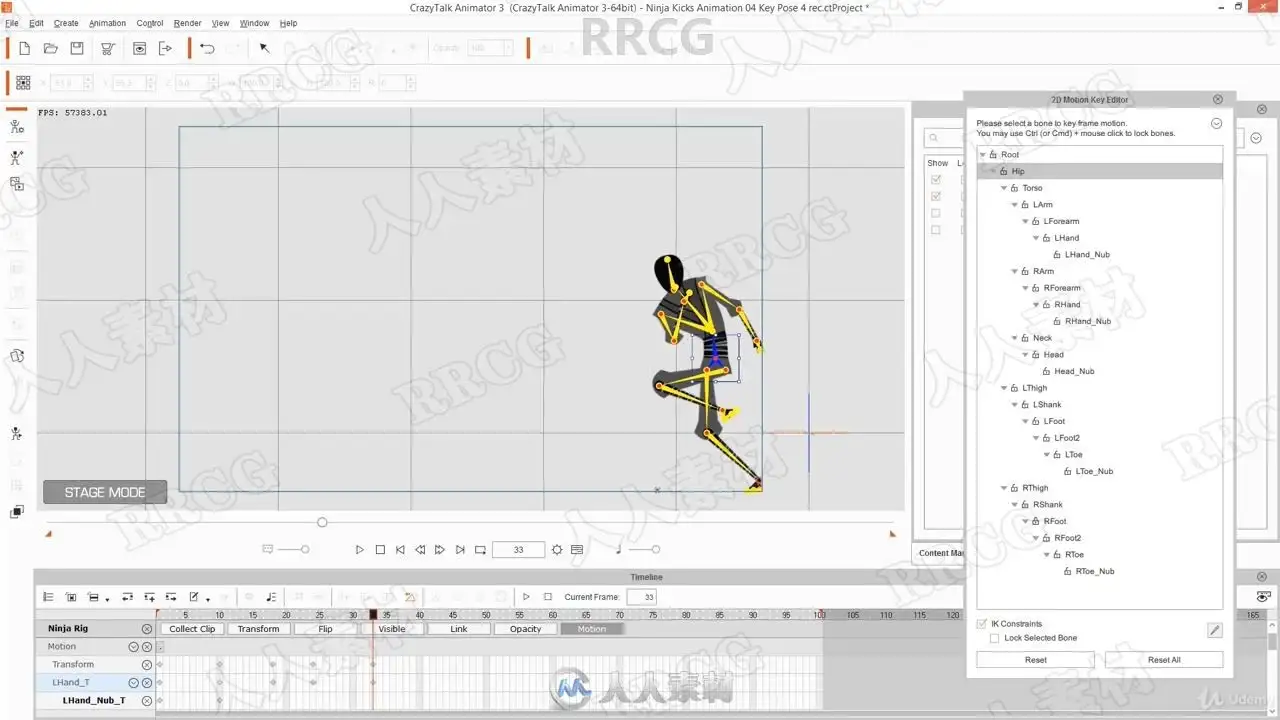Click the Reset button
This screenshot has height=720, width=1280.
click(x=1036, y=660)
